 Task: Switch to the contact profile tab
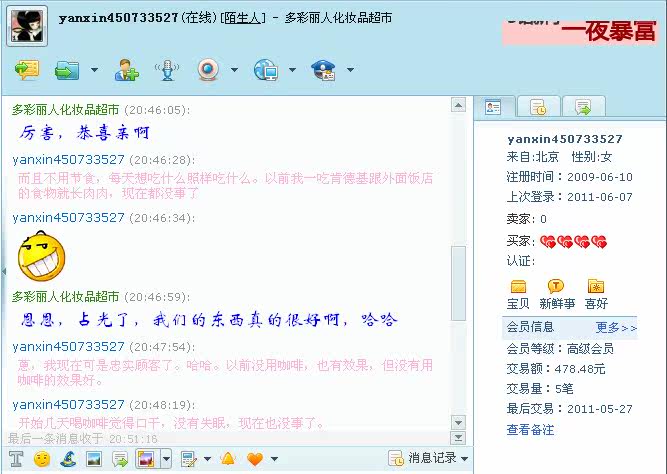coord(493,107)
